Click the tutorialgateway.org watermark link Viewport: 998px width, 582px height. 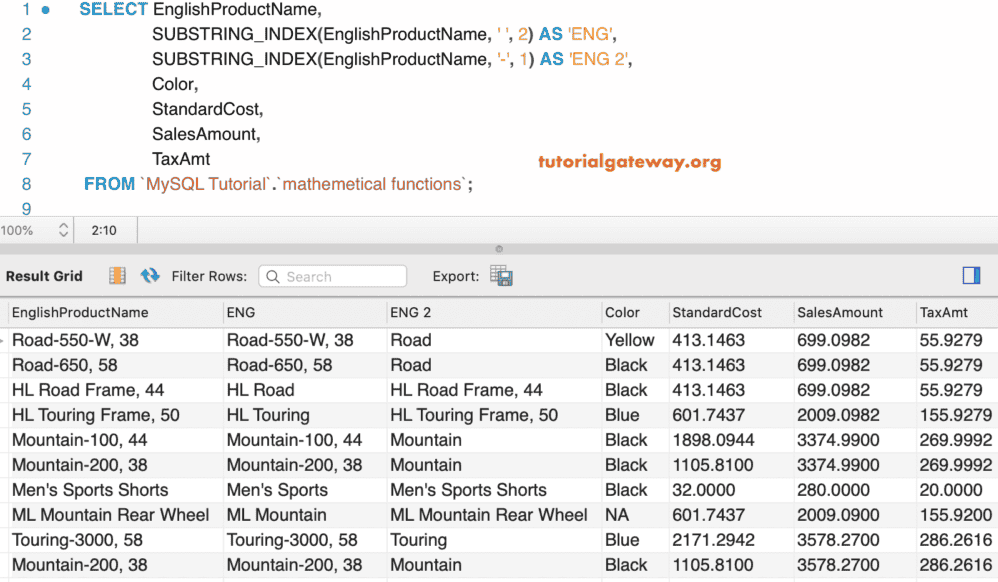point(630,161)
